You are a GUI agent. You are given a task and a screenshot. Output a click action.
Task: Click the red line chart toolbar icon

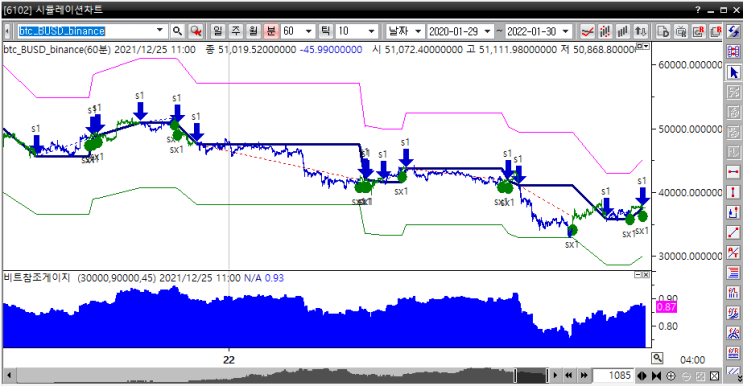click(588, 32)
